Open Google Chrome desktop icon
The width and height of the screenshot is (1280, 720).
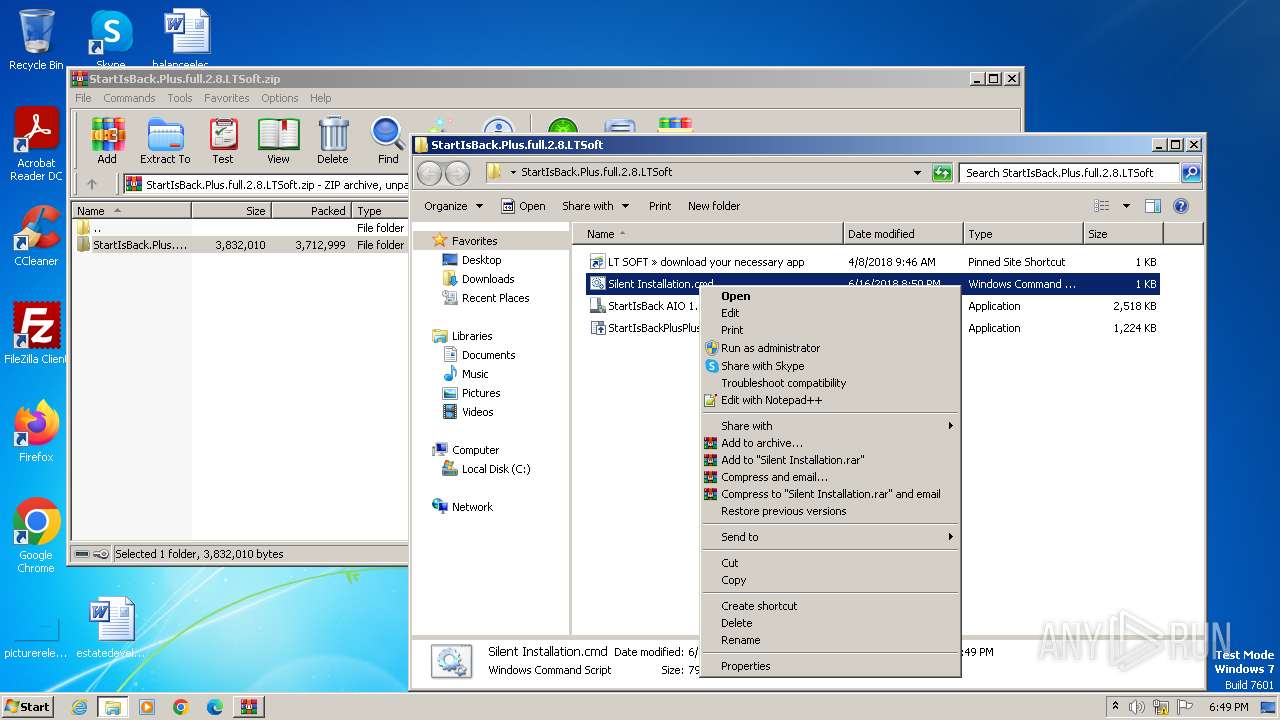click(x=36, y=536)
